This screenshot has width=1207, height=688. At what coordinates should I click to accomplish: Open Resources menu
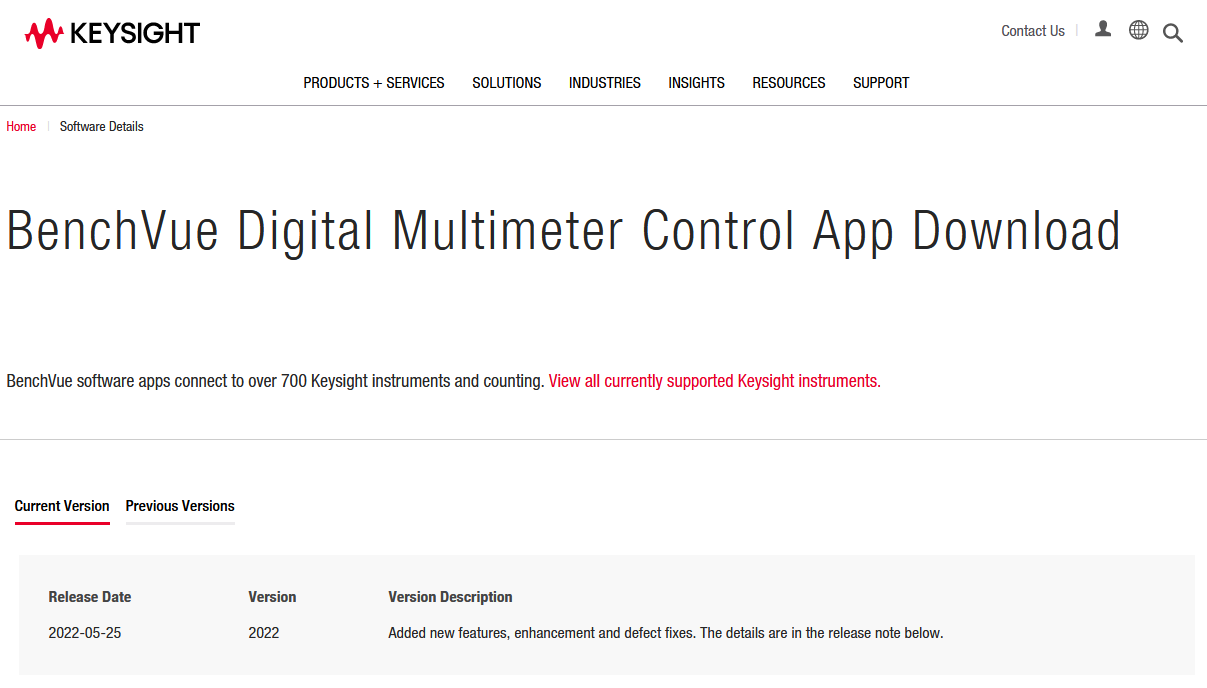point(789,83)
